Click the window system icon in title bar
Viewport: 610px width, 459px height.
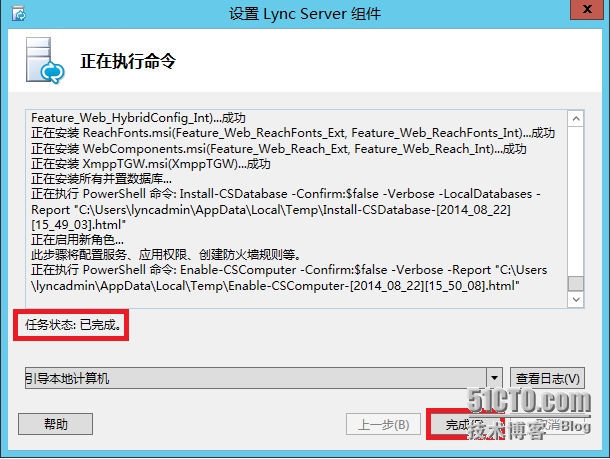(19, 14)
